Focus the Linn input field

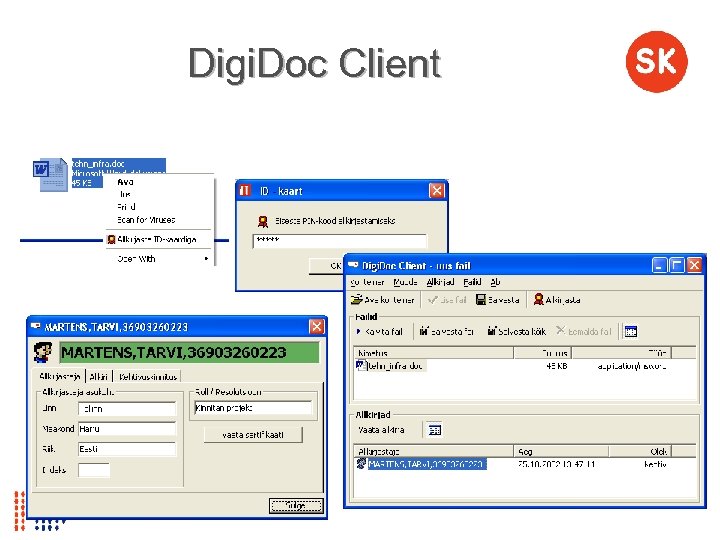127,408
